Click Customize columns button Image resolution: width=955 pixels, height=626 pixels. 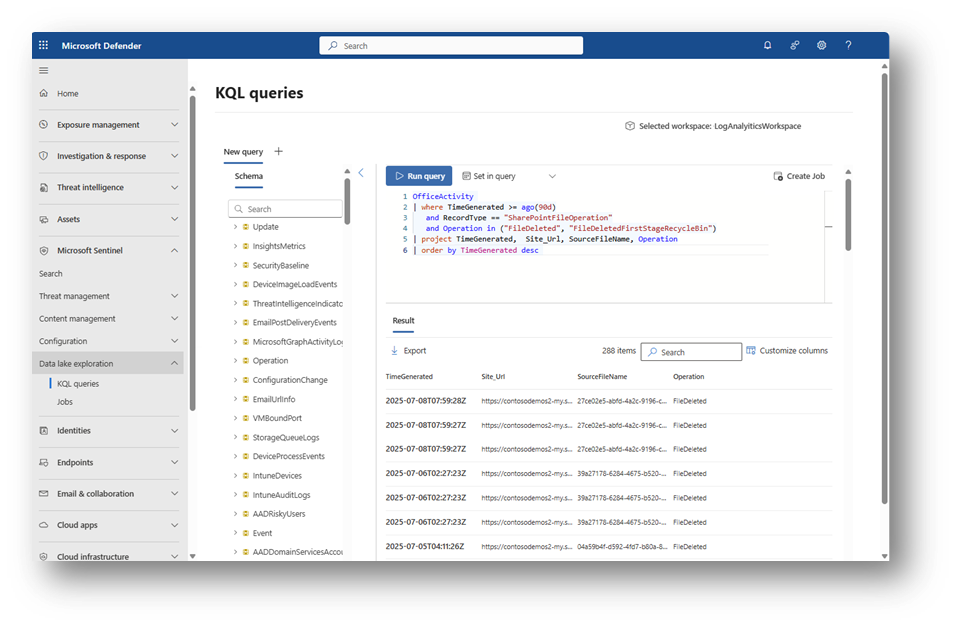(x=787, y=351)
